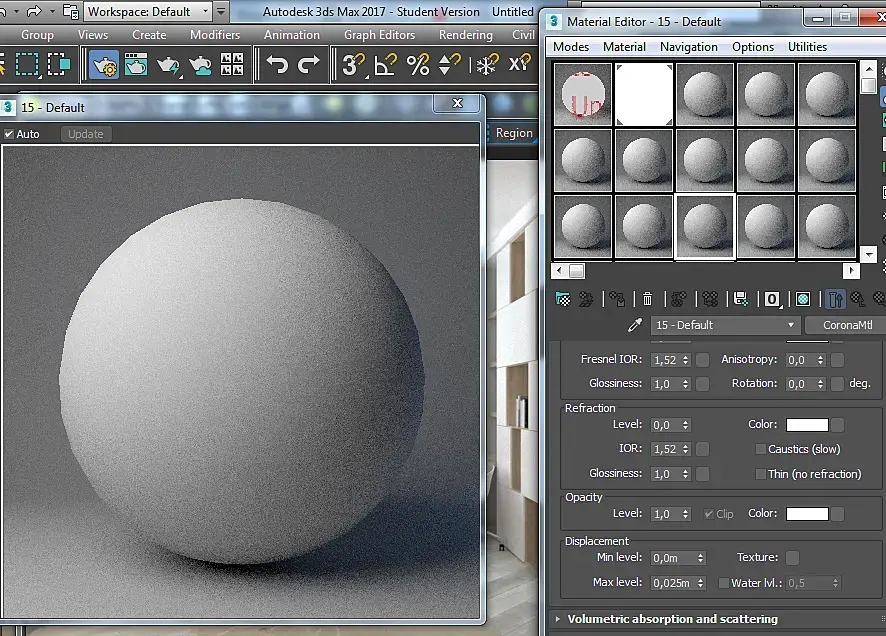886x636 pixels.
Task: Uncheck the Auto preview checkbox
Action: pos(9,134)
